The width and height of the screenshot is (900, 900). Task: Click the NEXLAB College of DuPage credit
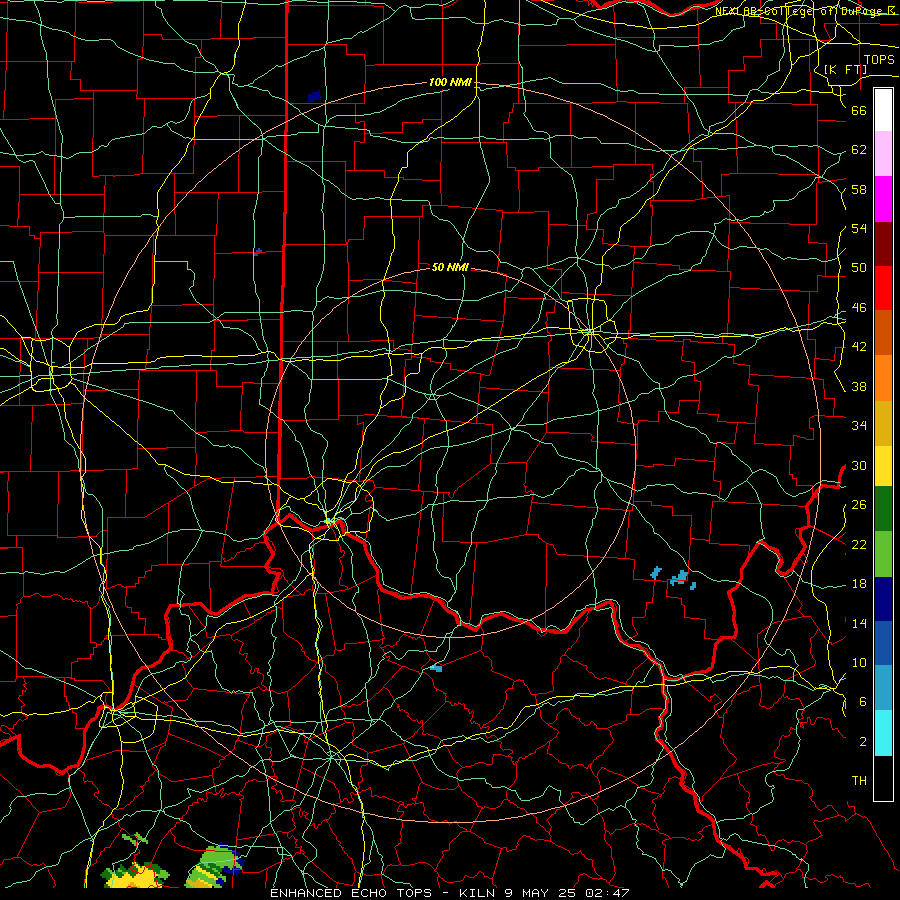pyautogui.click(x=805, y=11)
